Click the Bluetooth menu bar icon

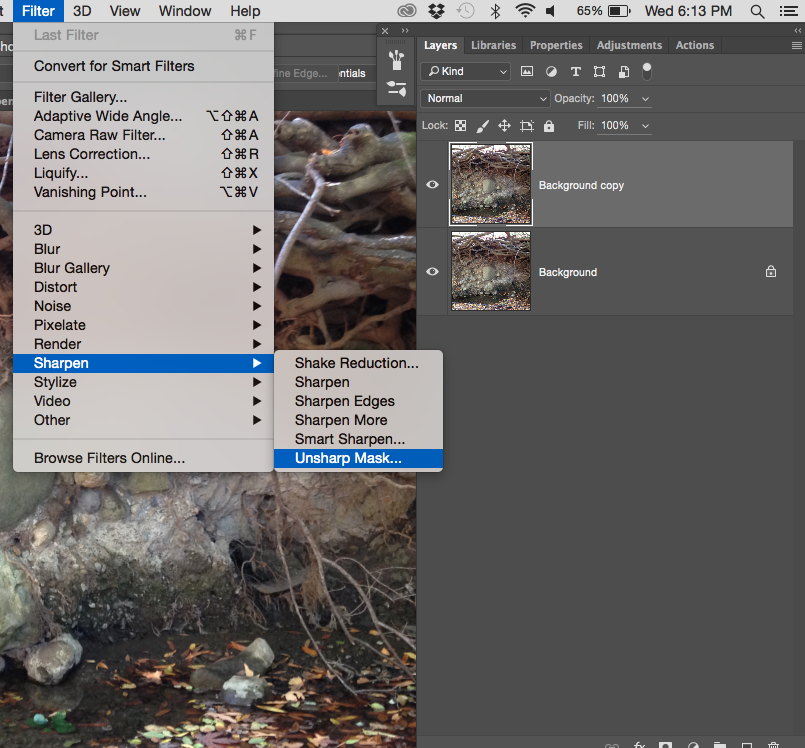click(x=495, y=11)
